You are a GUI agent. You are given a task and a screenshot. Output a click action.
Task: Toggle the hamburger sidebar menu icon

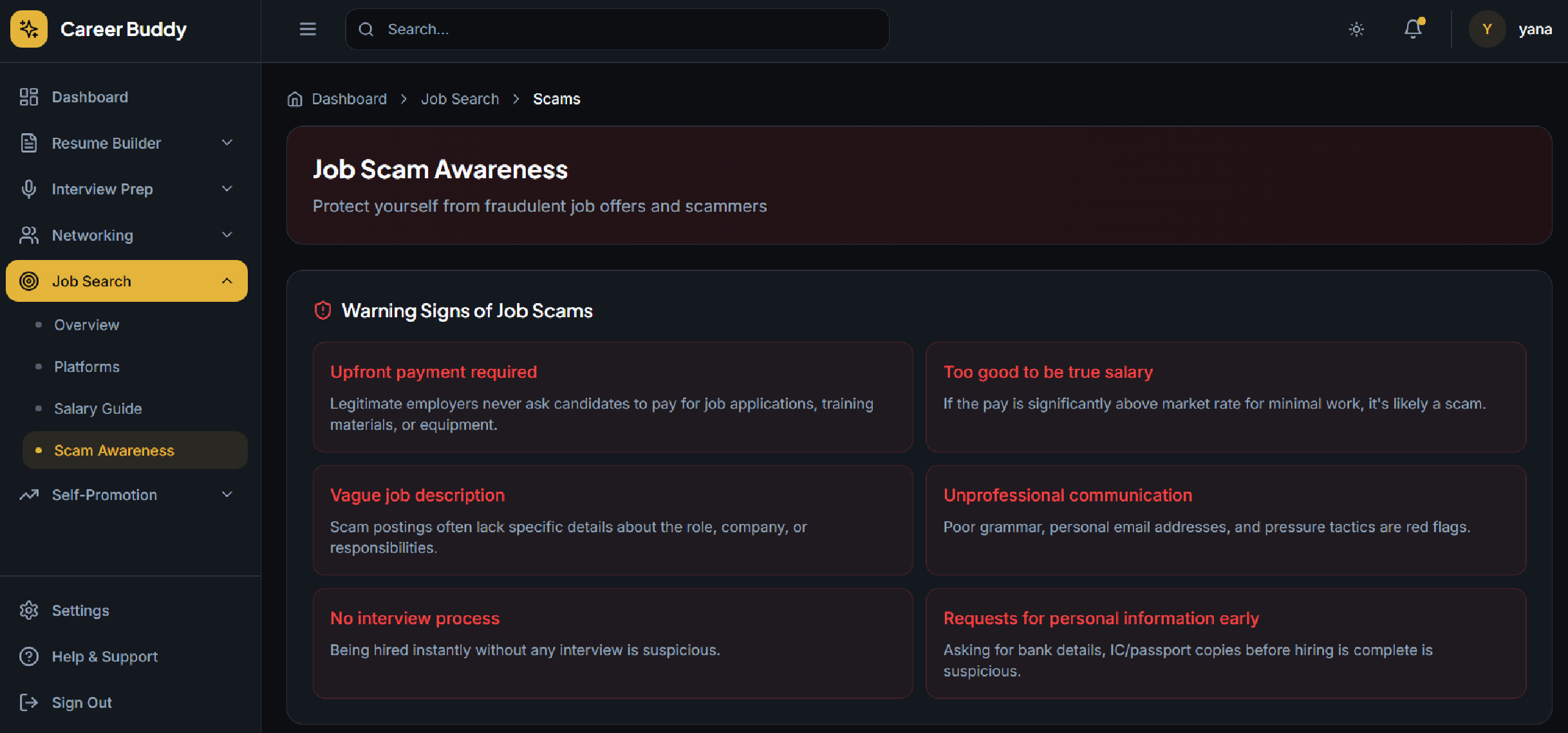308,29
